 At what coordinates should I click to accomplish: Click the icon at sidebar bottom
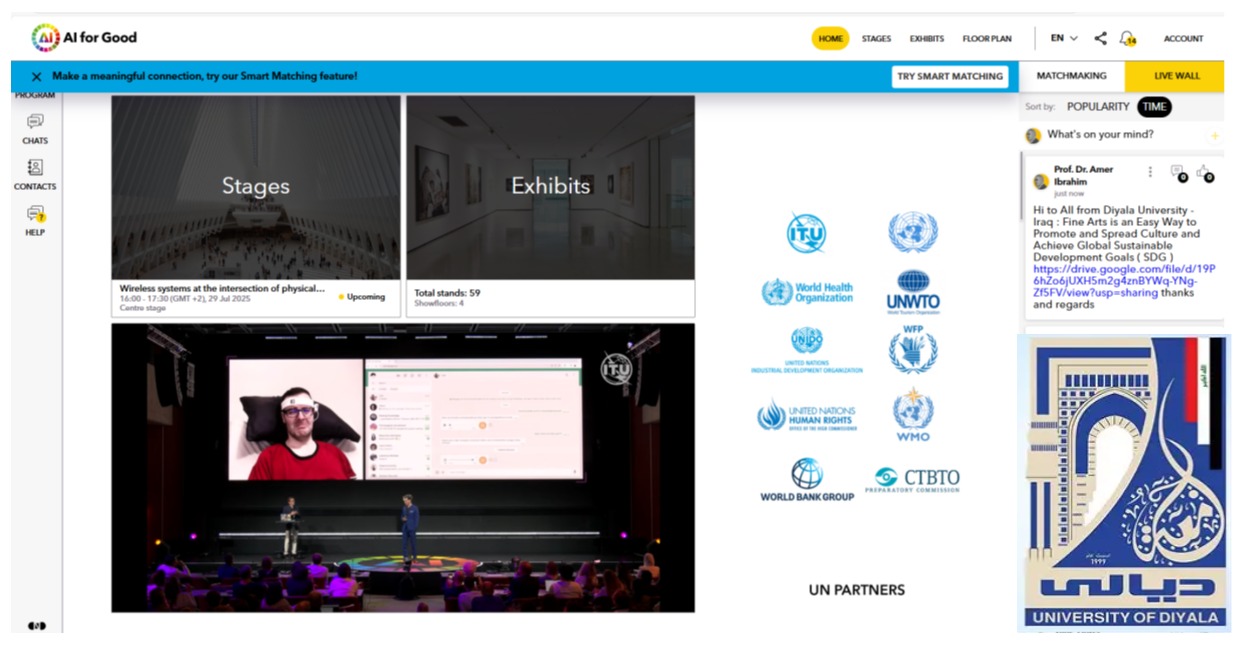[x=36, y=626]
